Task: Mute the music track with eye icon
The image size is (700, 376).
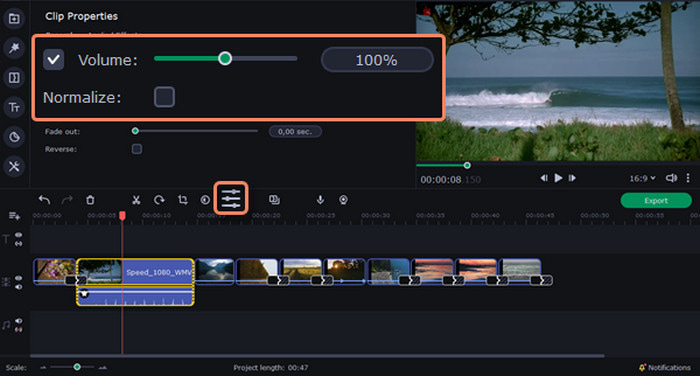Action: point(18,321)
